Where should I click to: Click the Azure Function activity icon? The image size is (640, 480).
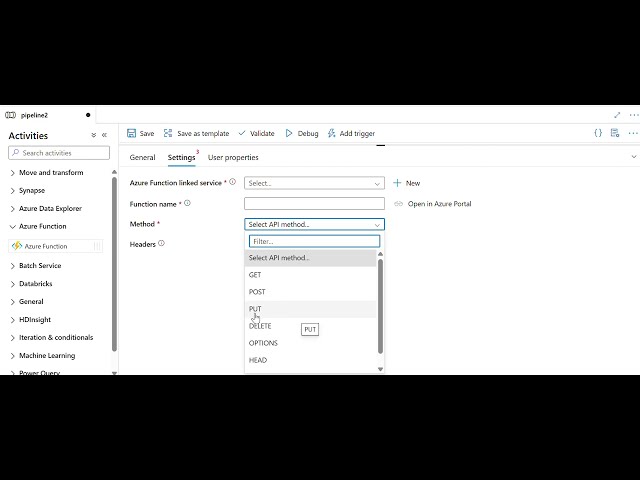(17, 246)
